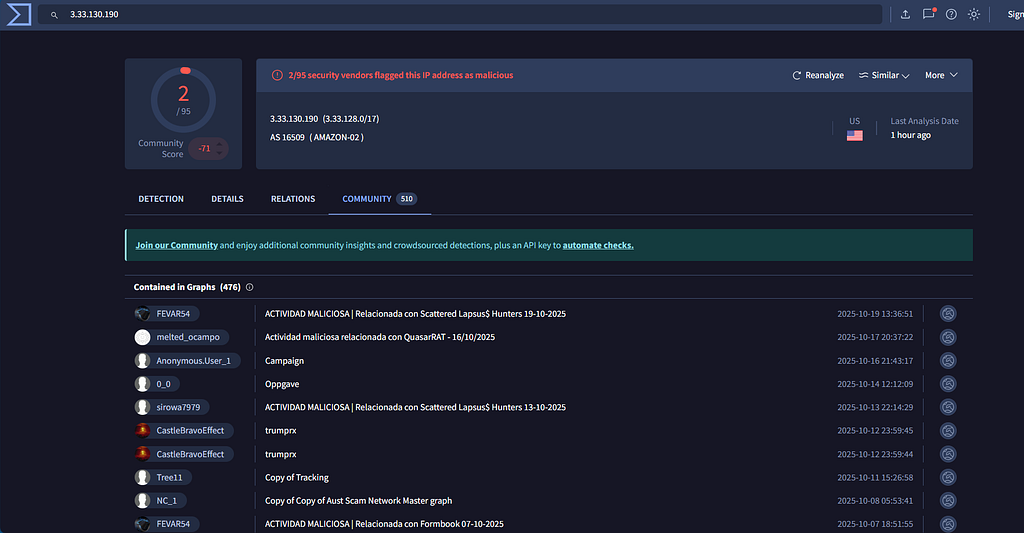1024x533 pixels.
Task: Open Scattered Lapsus$ Hunters 19-10-2025 graph title
Action: 415,314
